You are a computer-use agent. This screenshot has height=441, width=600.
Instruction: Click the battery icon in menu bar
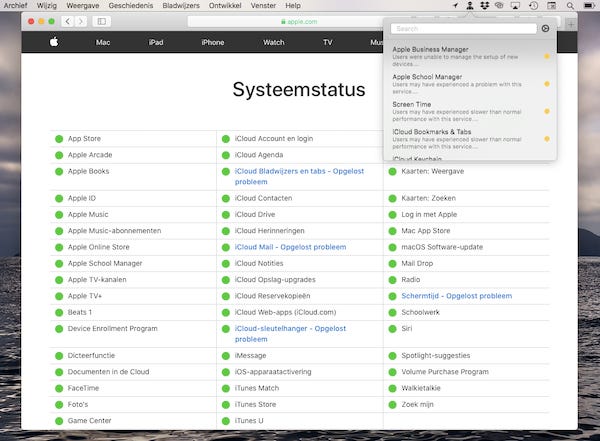coord(589,5)
